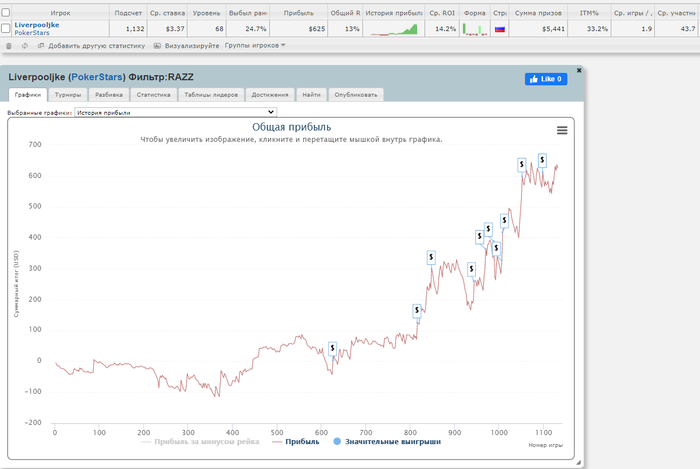Image resolution: width=700 pixels, height=469 pixels.
Task: Close the Liverpooljke chart panel with the X
Action: (x=579, y=71)
